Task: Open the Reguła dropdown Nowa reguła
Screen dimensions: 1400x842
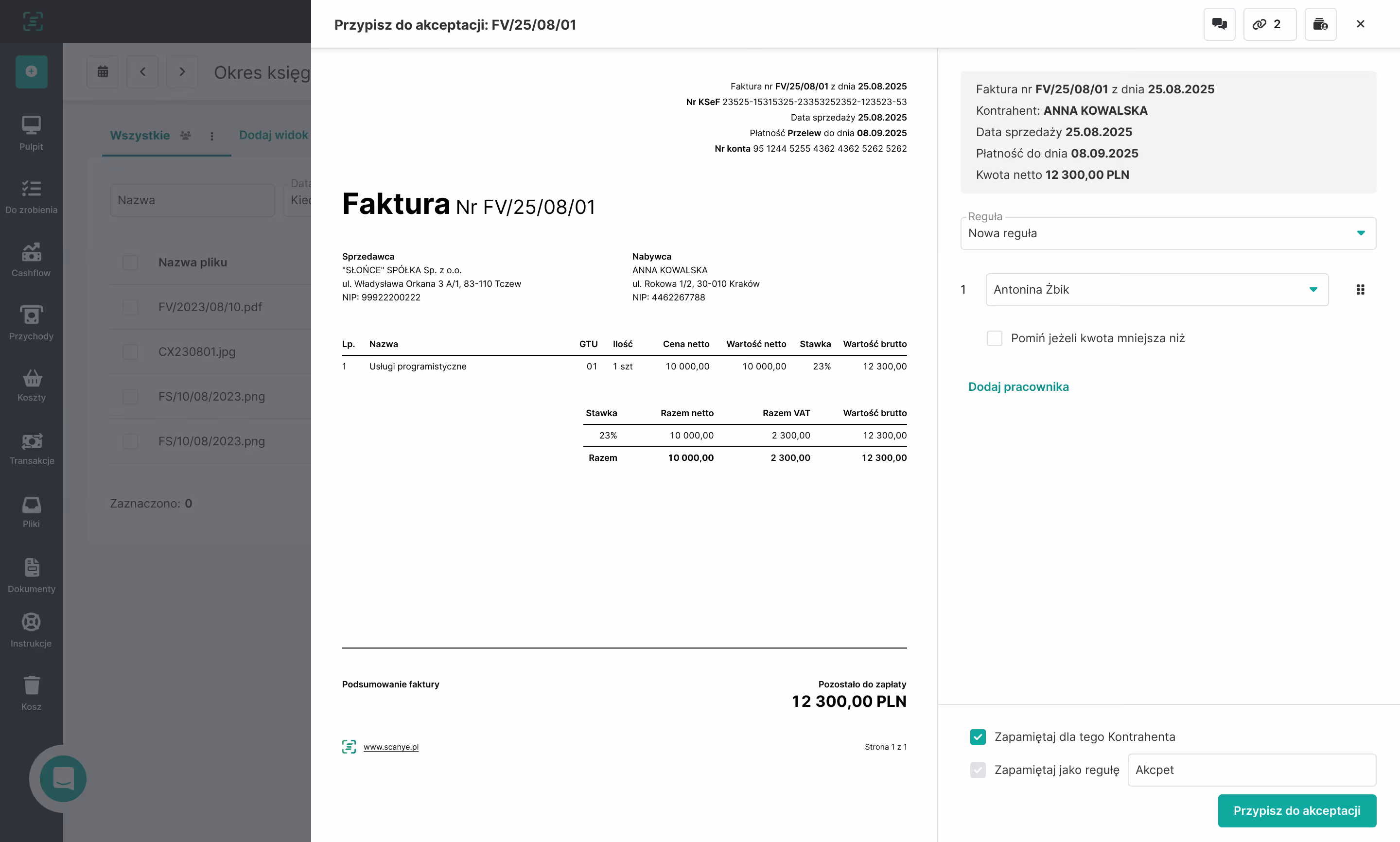Action: click(x=1168, y=233)
